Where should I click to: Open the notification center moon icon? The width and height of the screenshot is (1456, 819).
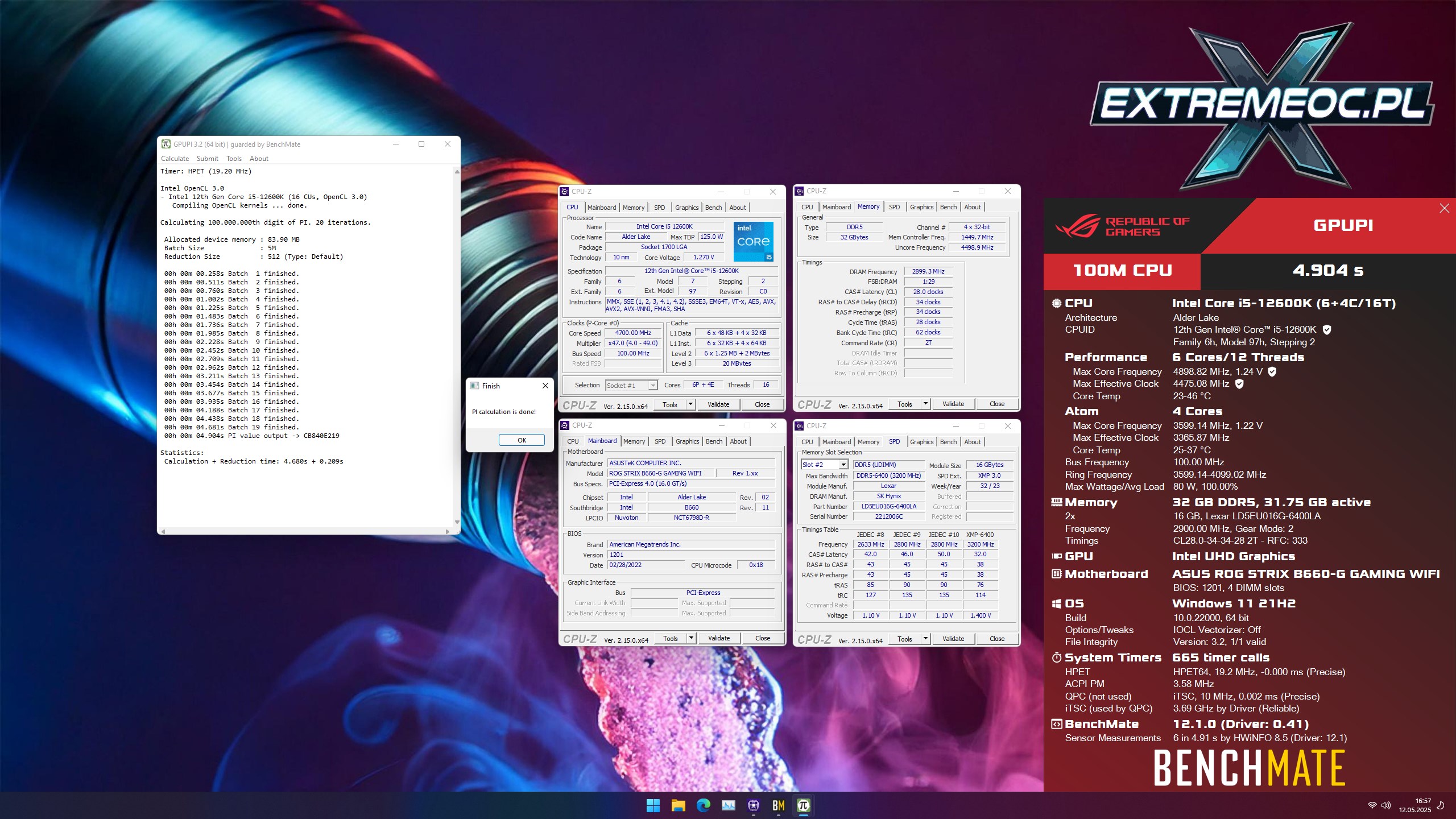[1441, 805]
